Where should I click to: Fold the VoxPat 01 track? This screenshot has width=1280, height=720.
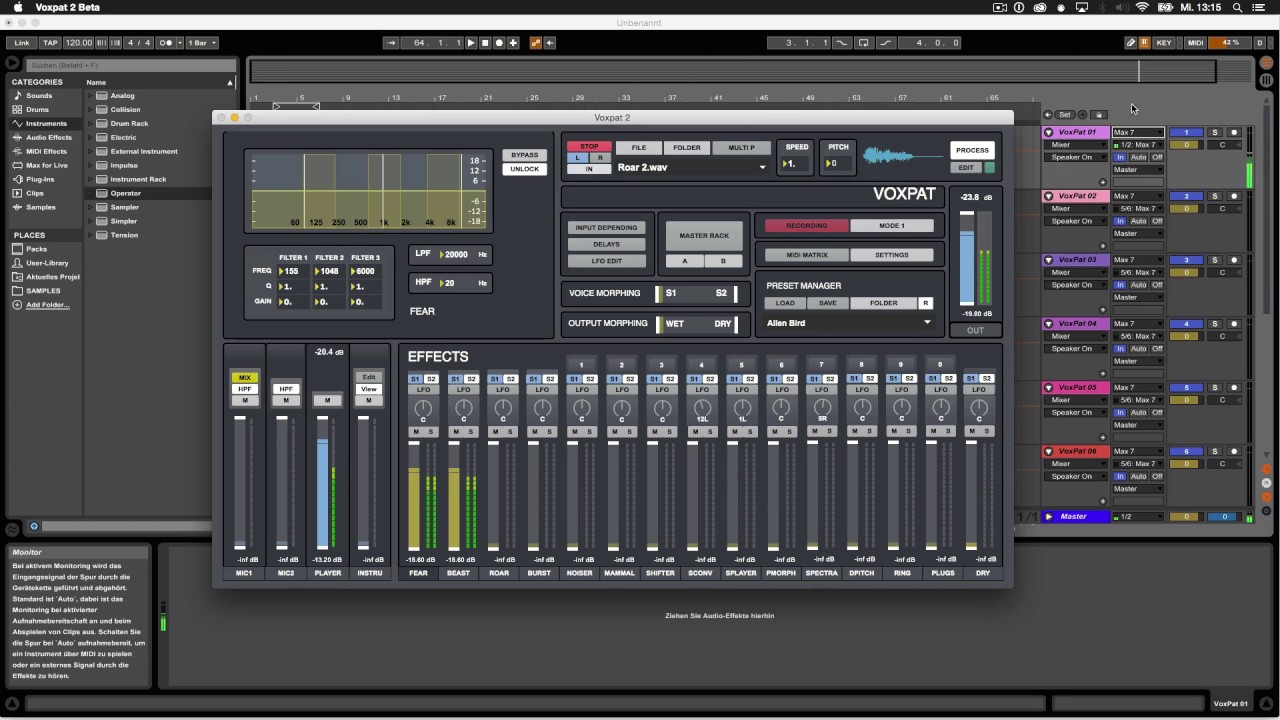(x=1049, y=133)
